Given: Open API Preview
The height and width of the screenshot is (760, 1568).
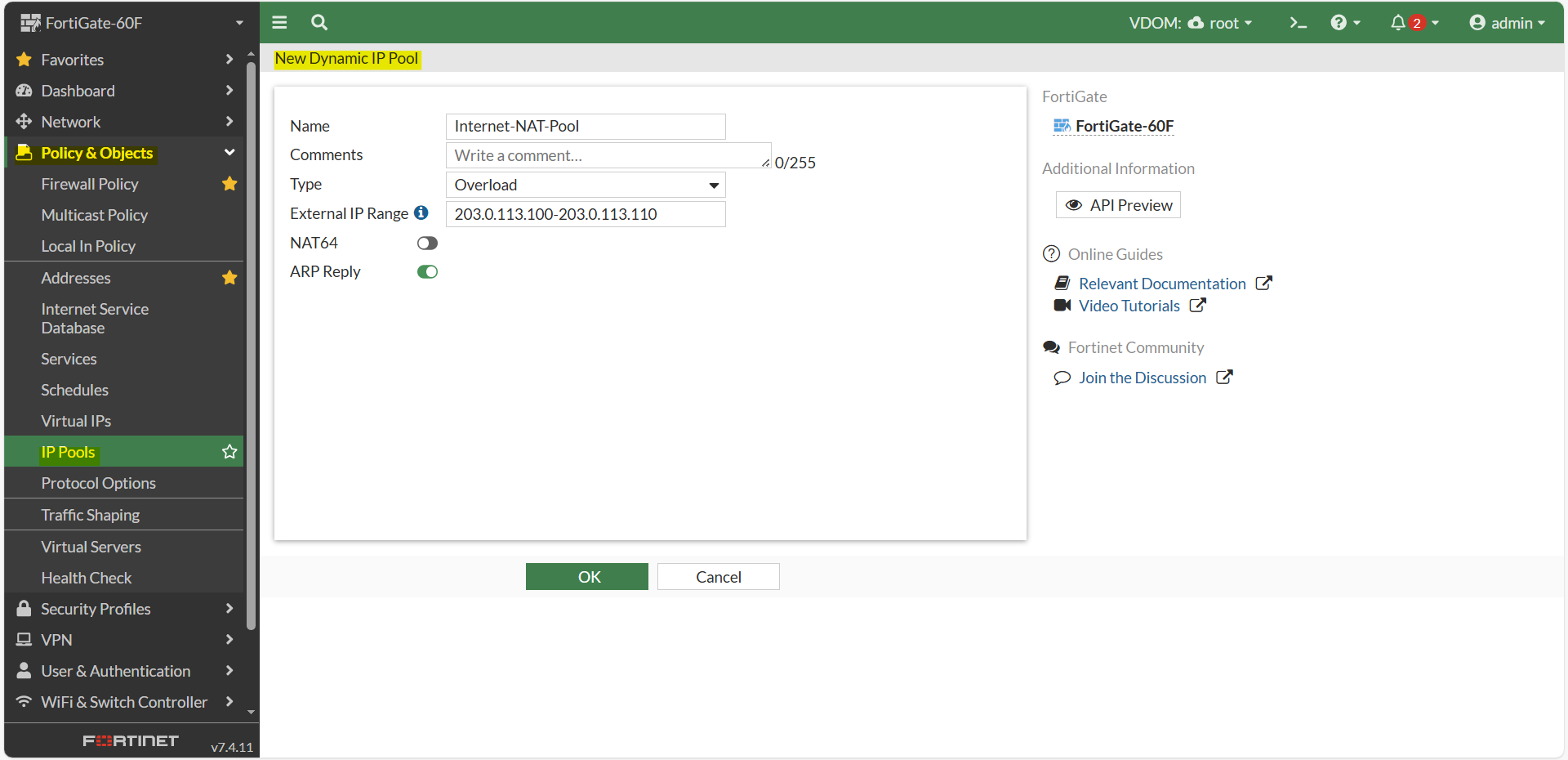Looking at the screenshot, I should tap(1118, 205).
